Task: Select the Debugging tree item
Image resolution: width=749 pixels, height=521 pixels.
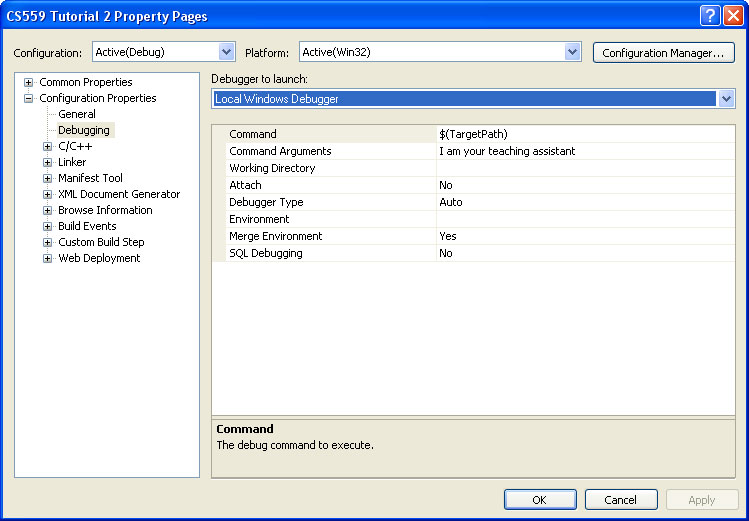Action: coord(84,130)
